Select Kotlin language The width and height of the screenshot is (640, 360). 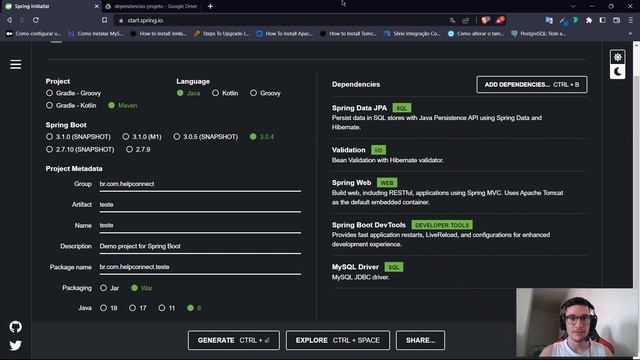[225, 93]
